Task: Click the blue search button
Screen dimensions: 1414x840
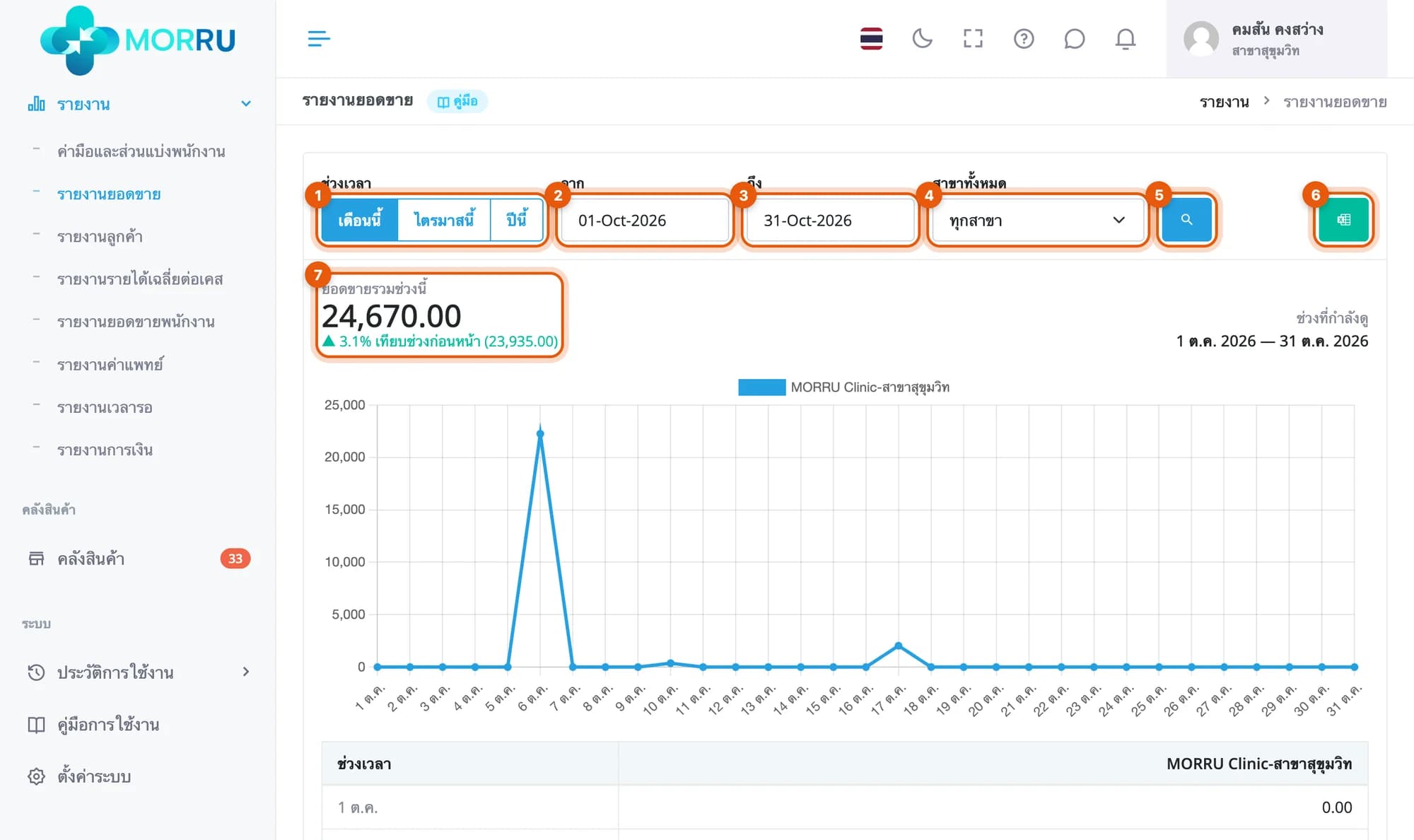Action: point(1186,220)
